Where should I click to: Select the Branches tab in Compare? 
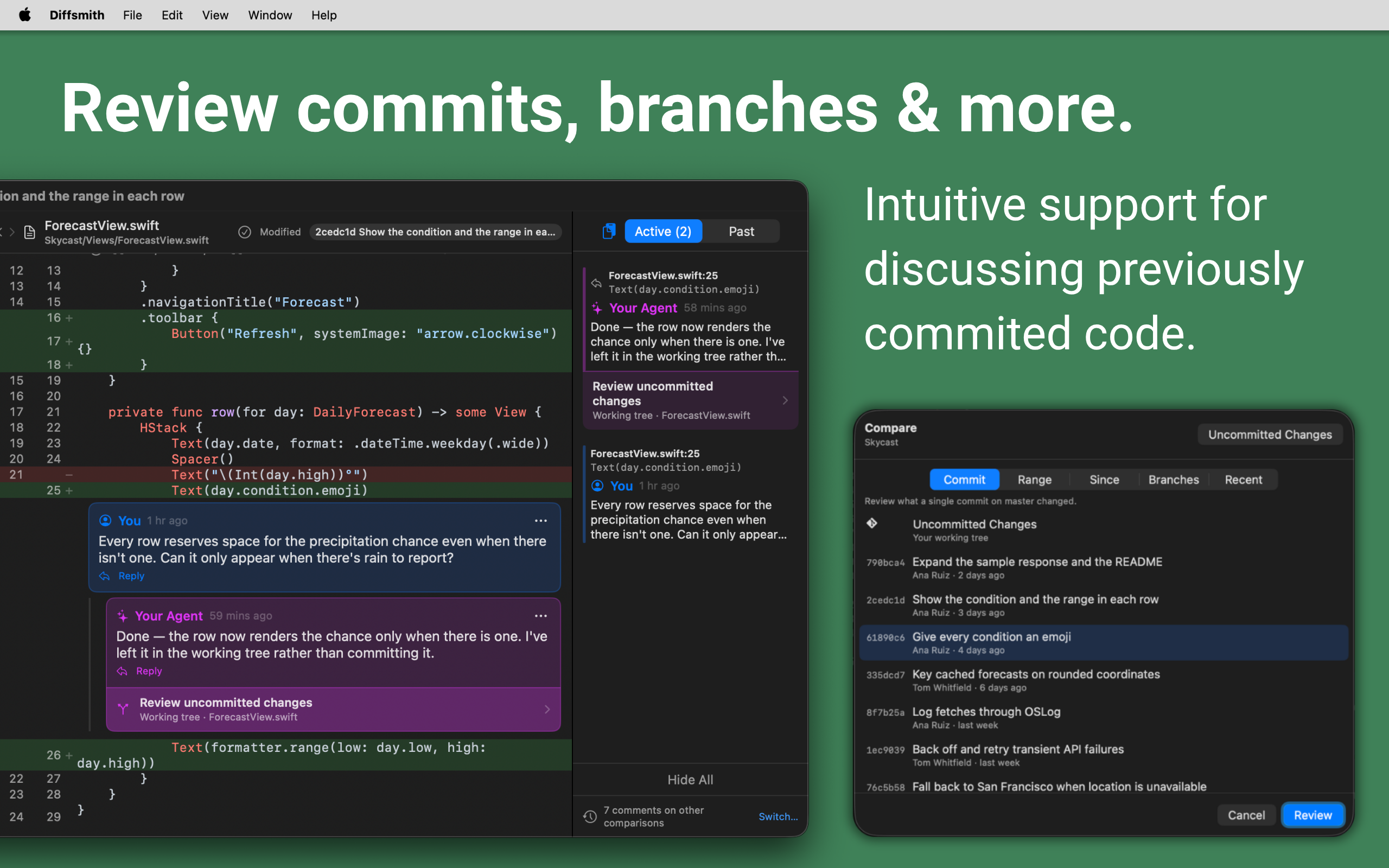(1173, 480)
